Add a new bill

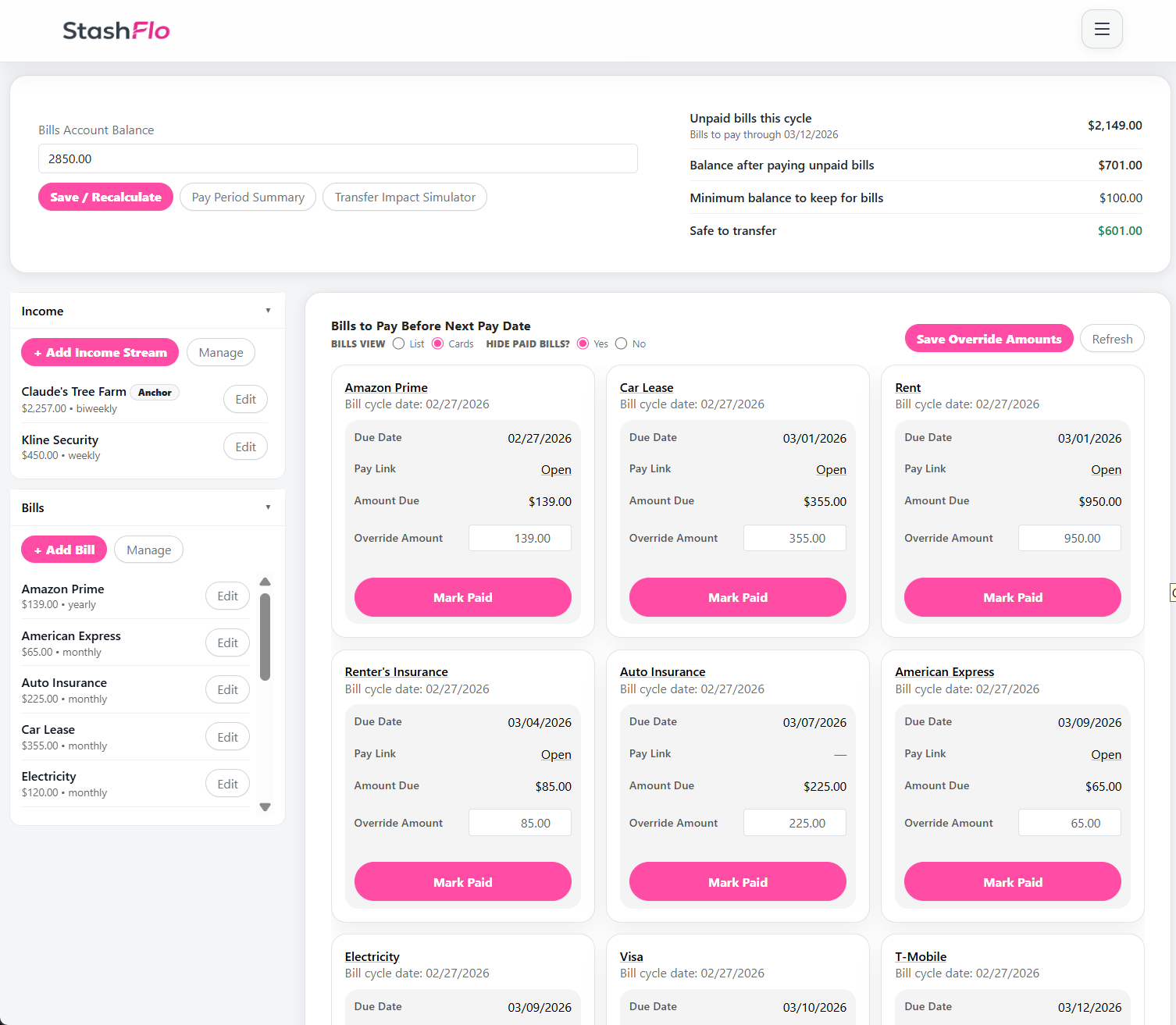tap(63, 549)
